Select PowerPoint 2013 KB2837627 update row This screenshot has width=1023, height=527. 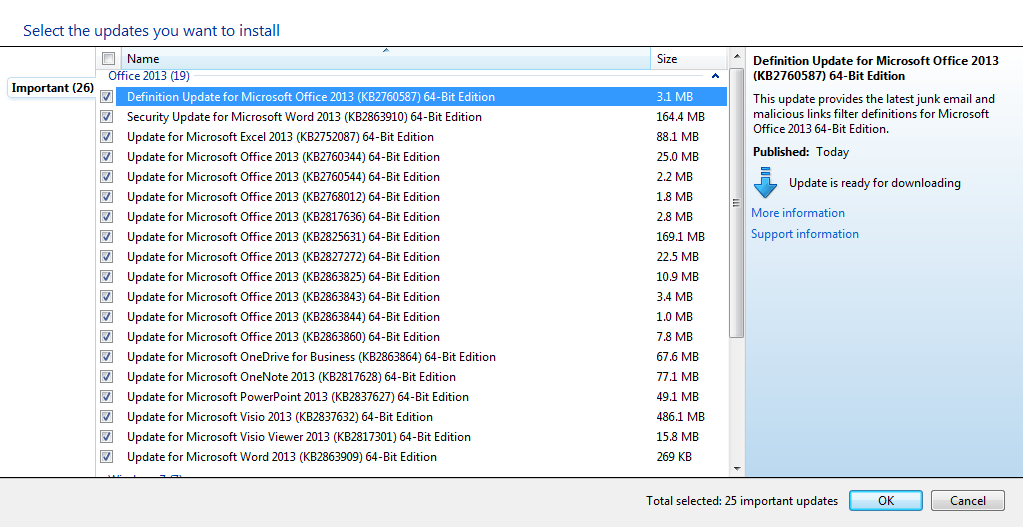(421, 397)
